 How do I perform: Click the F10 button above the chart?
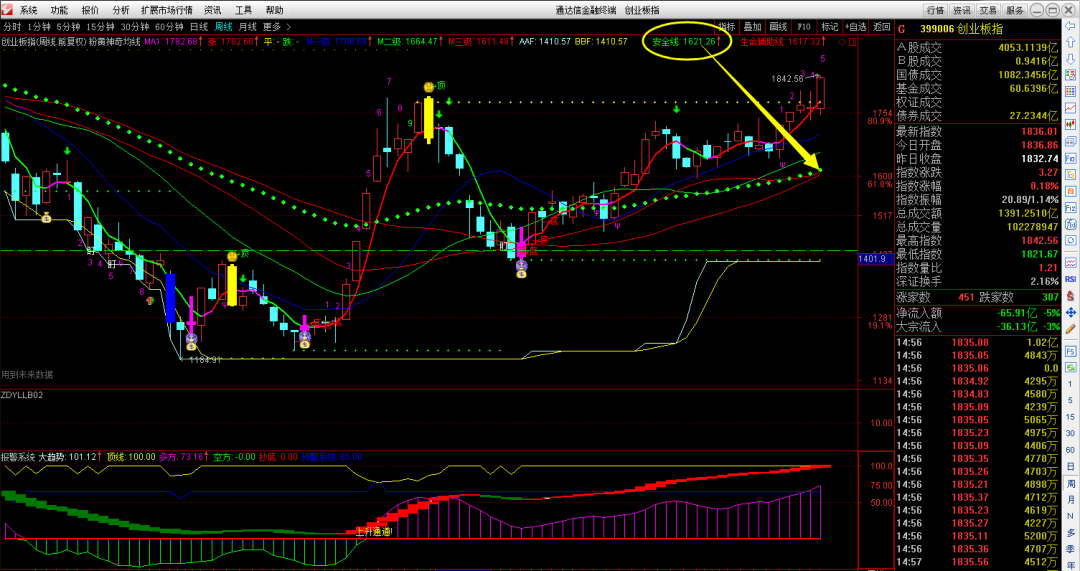(804, 27)
